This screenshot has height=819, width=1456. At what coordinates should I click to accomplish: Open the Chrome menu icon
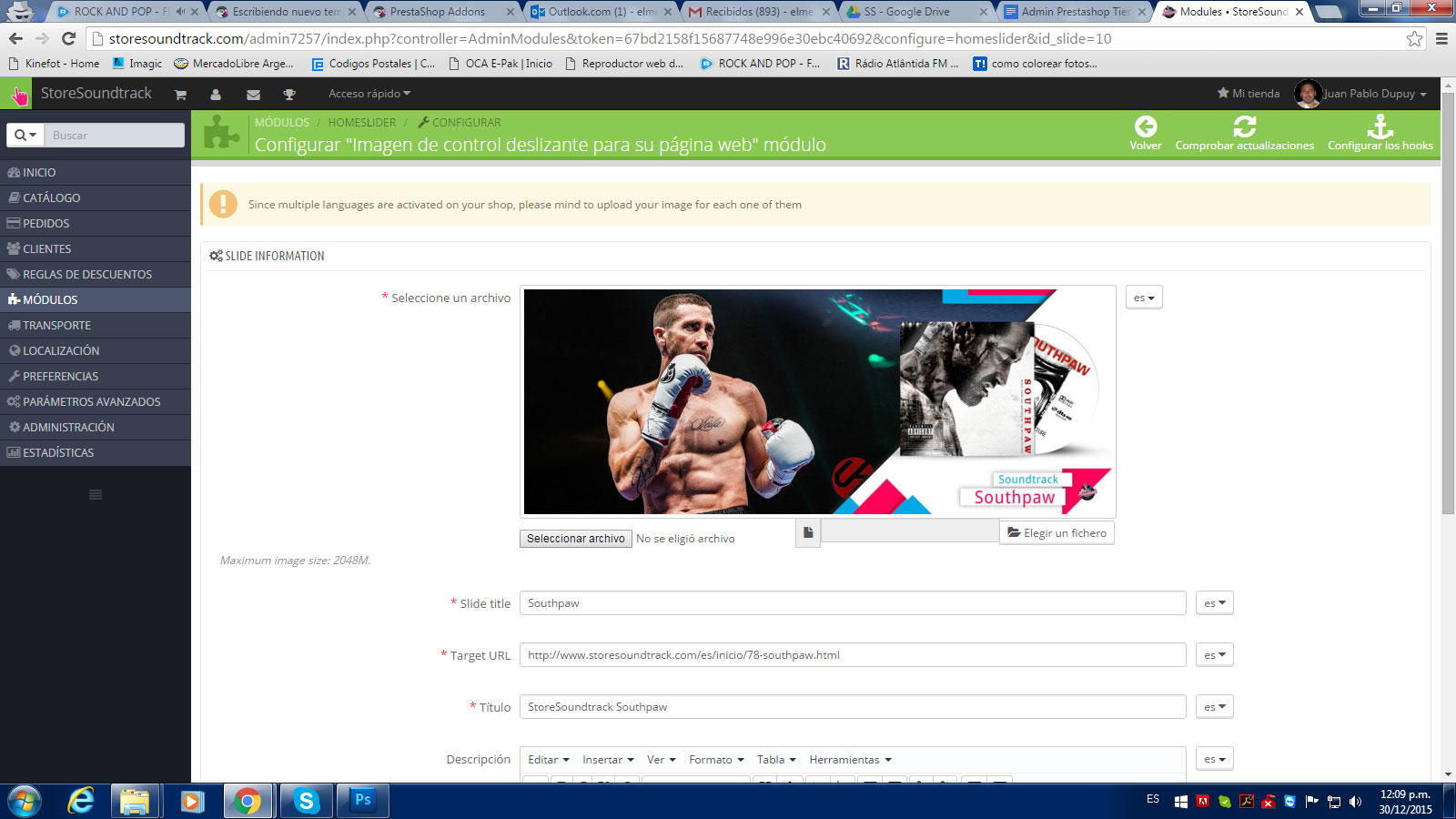pyautogui.click(x=1441, y=38)
